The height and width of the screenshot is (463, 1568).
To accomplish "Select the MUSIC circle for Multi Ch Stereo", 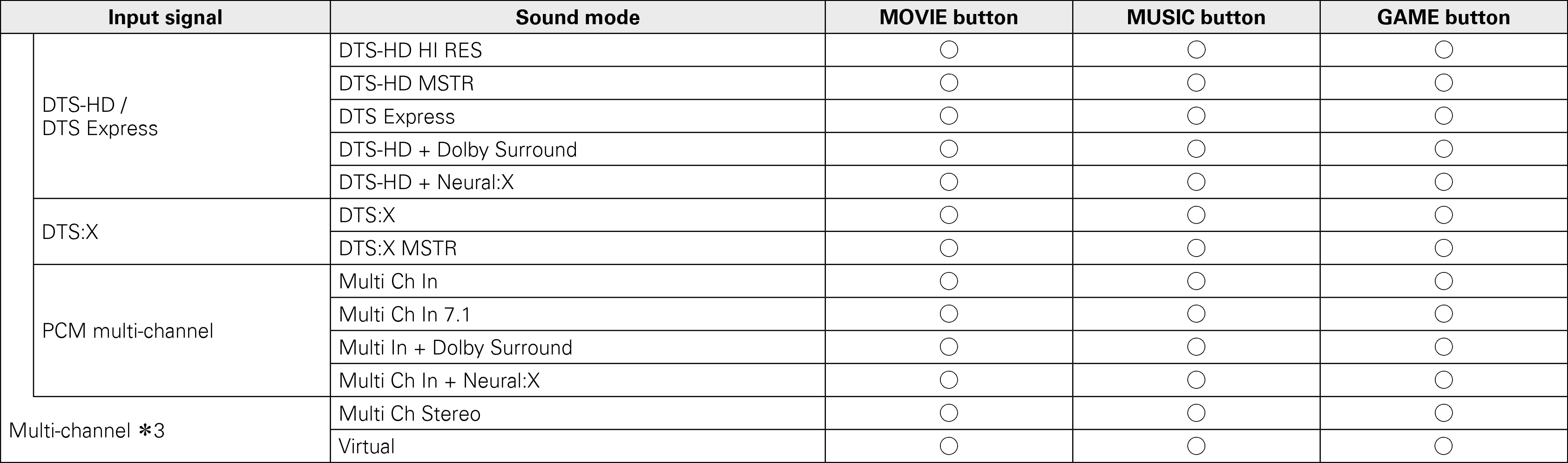I will point(1196,413).
